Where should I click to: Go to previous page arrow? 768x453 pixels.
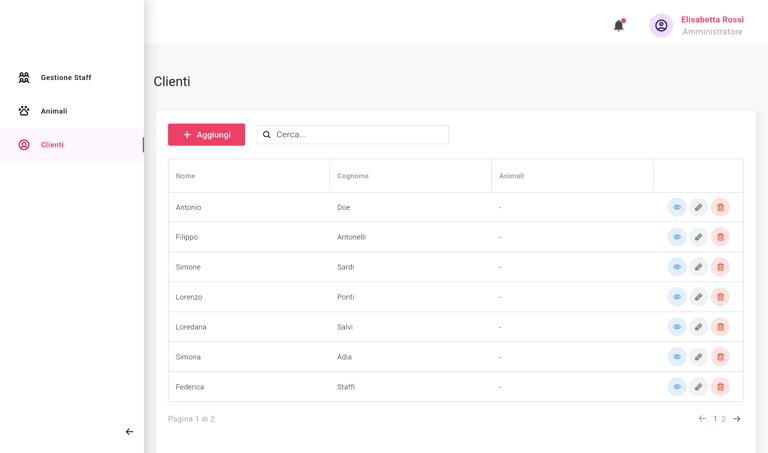pyautogui.click(x=702, y=419)
